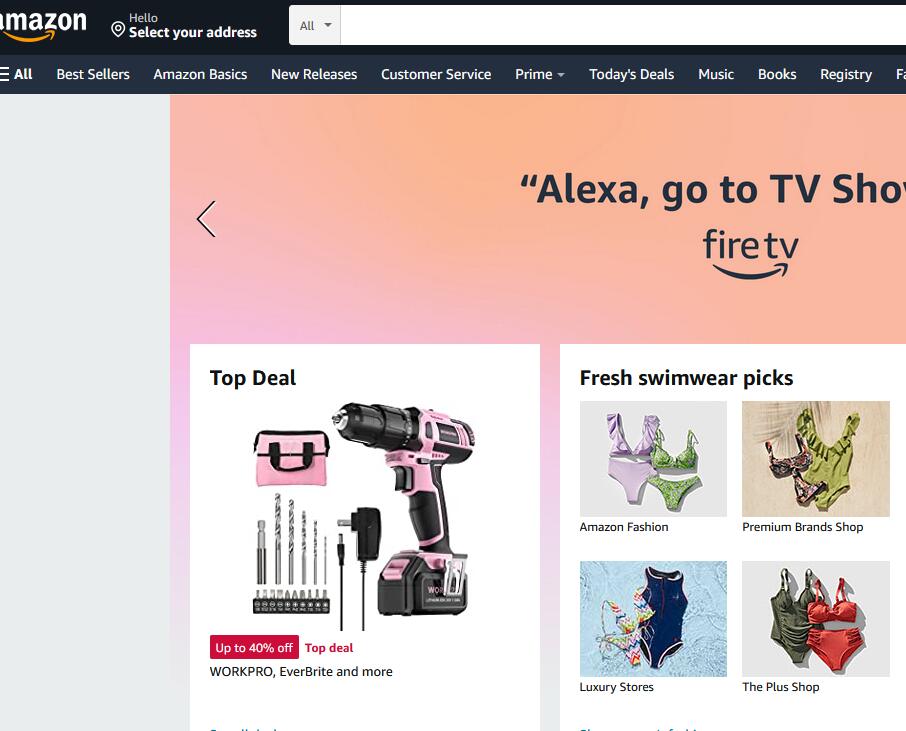This screenshot has width=906, height=731.
Task: Click the Amazon logo
Action: 42,25
